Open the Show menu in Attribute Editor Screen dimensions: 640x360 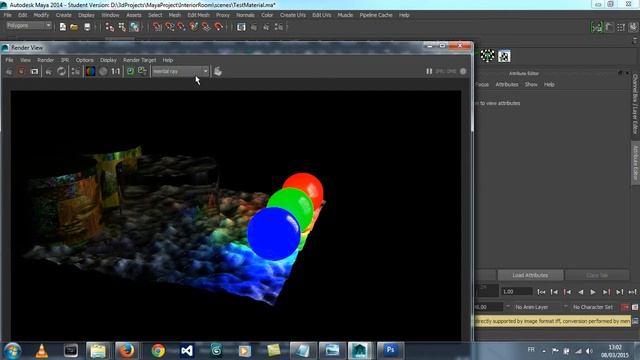pos(531,84)
